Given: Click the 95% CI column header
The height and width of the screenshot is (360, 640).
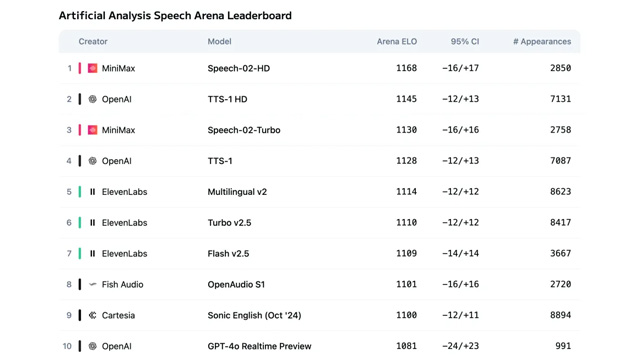Looking at the screenshot, I should coord(465,42).
